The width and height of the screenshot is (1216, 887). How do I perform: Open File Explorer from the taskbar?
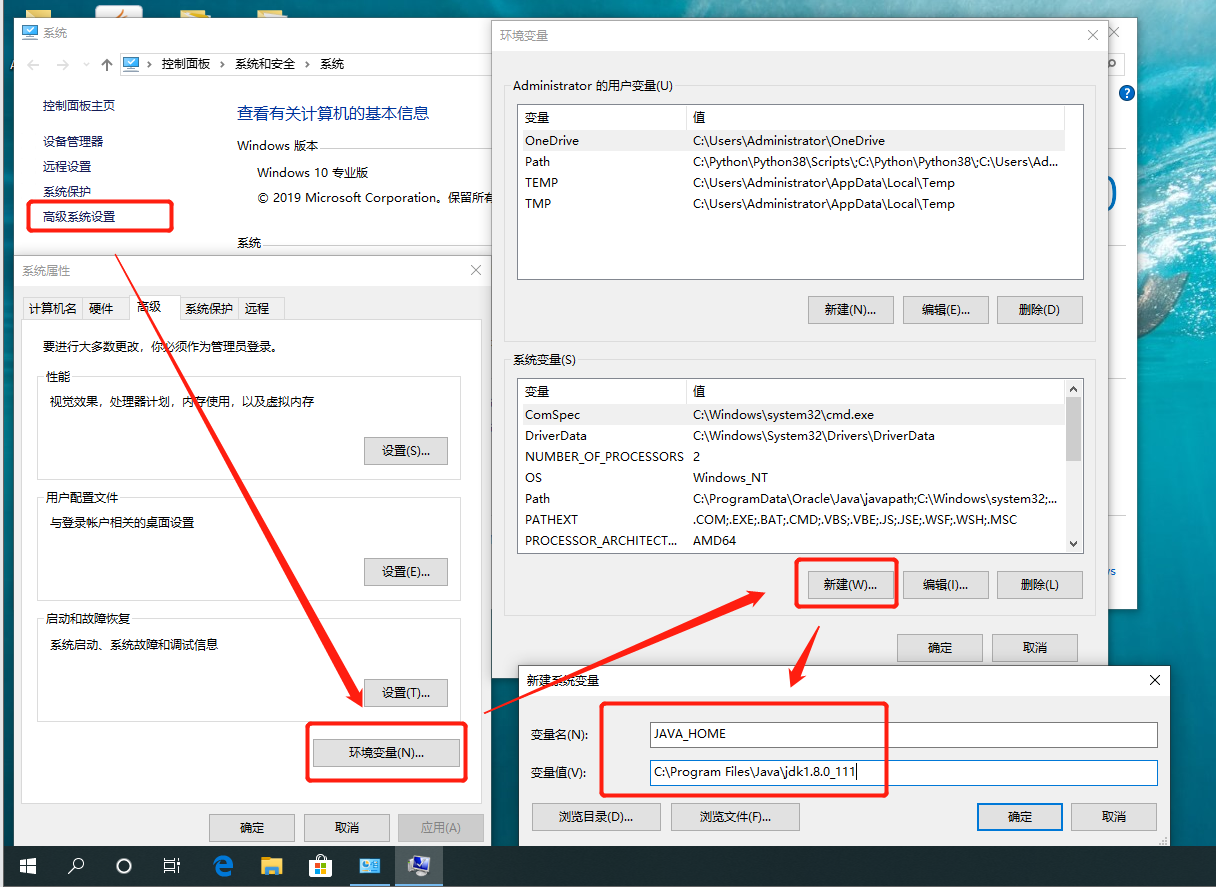click(x=272, y=866)
